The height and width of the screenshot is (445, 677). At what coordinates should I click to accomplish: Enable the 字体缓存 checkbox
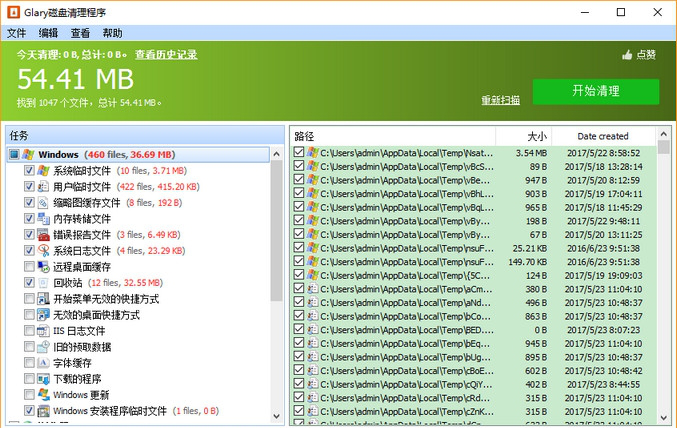29,363
